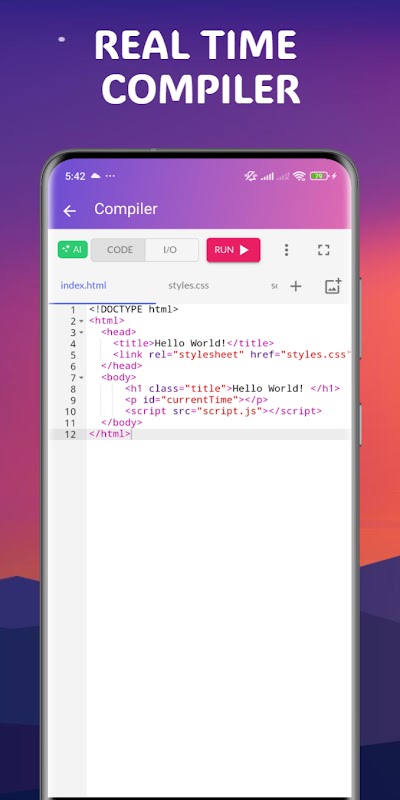Click line number 12 in the gutter
This screenshot has height=800, width=400.
pyautogui.click(x=70, y=434)
